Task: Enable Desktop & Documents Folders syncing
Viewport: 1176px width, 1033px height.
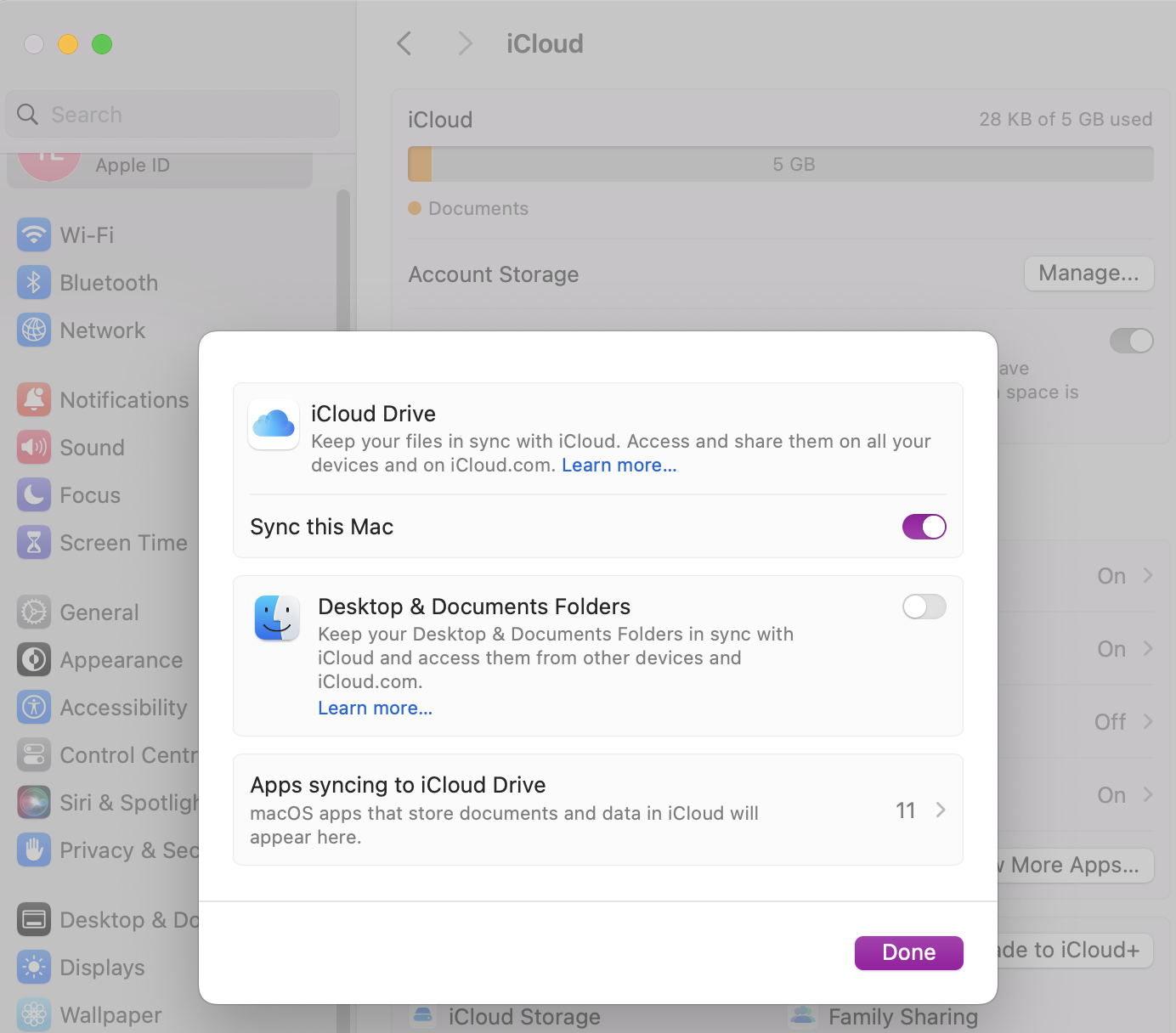Action: (x=924, y=607)
